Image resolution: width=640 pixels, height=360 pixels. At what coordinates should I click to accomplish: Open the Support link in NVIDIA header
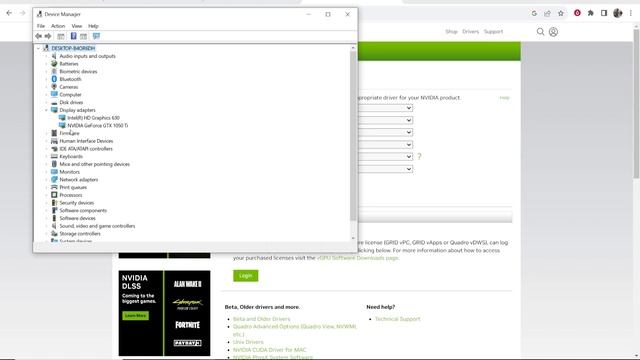point(493,31)
